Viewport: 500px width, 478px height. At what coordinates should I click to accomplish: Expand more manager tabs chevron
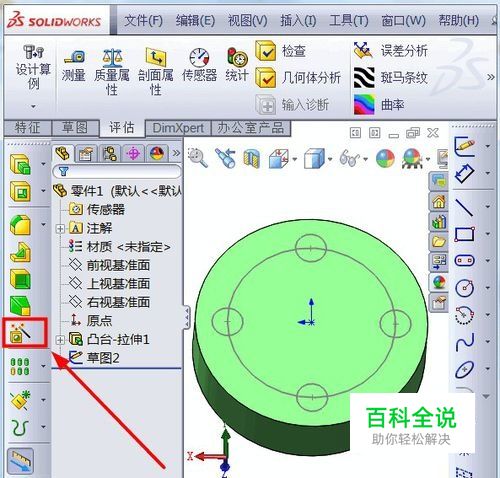pyautogui.click(x=176, y=153)
